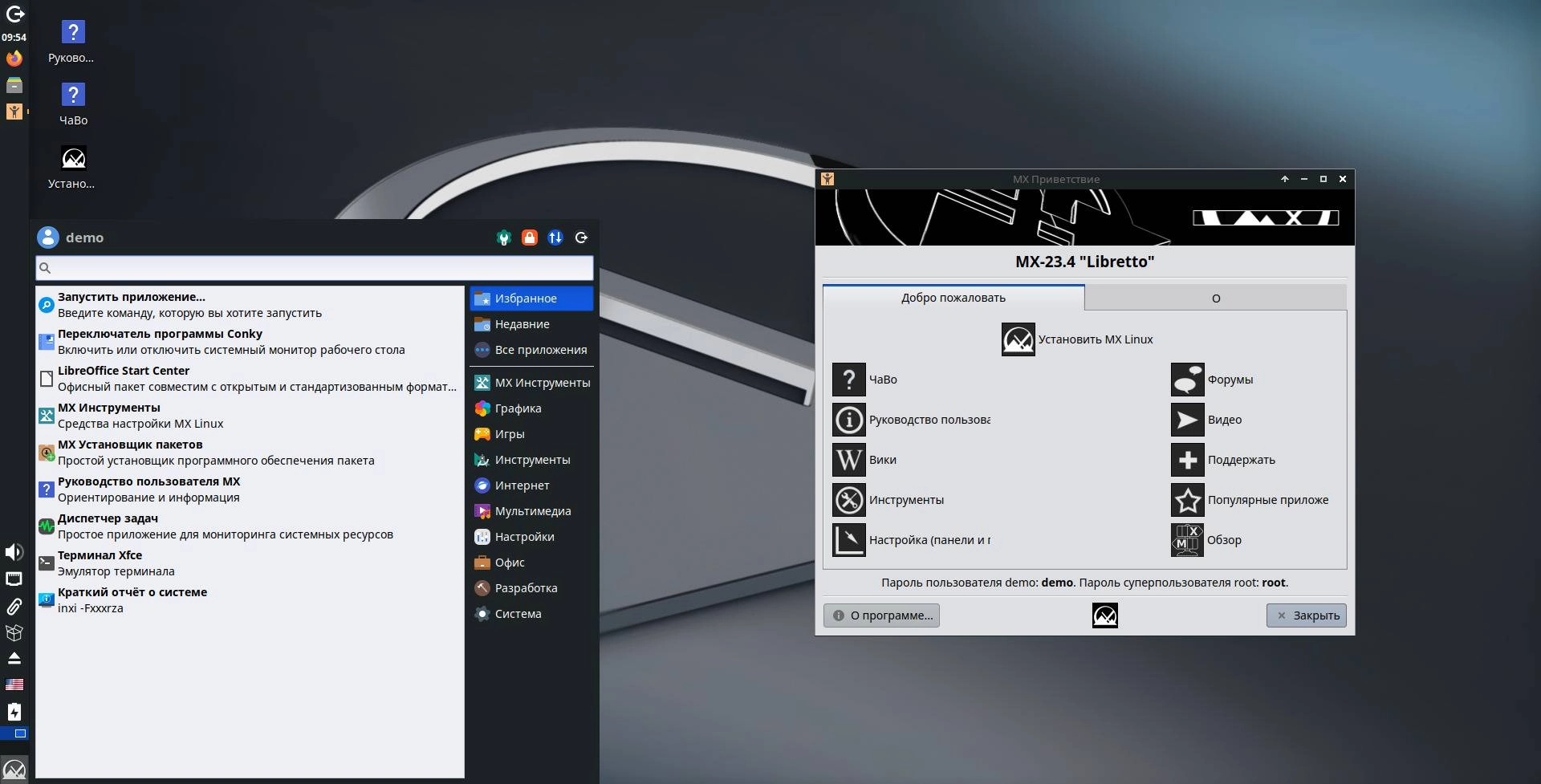Open the Игры category
Image resolution: width=1541 pixels, height=784 pixels.
(x=531, y=434)
